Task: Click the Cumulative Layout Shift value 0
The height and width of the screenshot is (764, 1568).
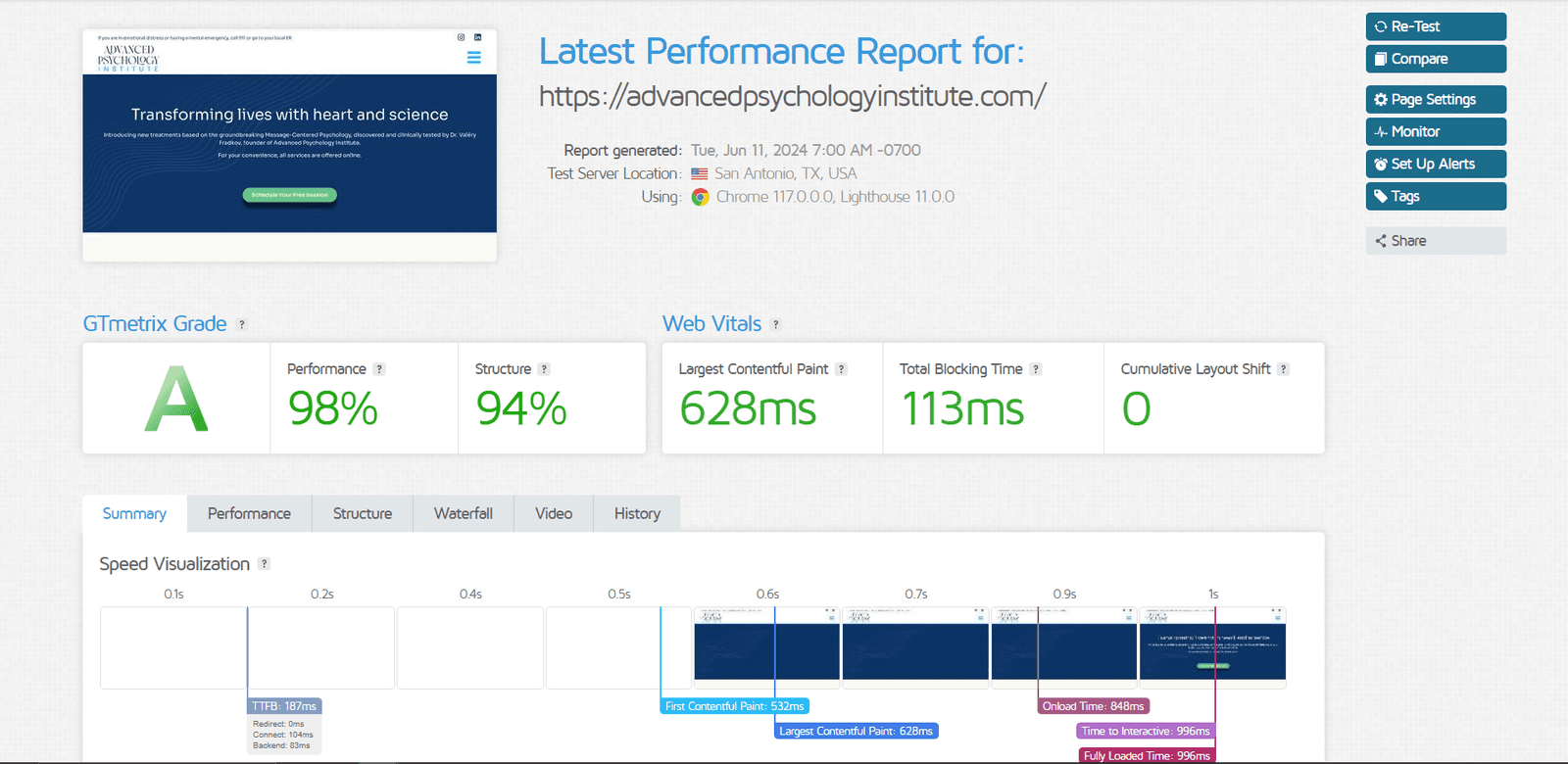Action: click(1137, 408)
